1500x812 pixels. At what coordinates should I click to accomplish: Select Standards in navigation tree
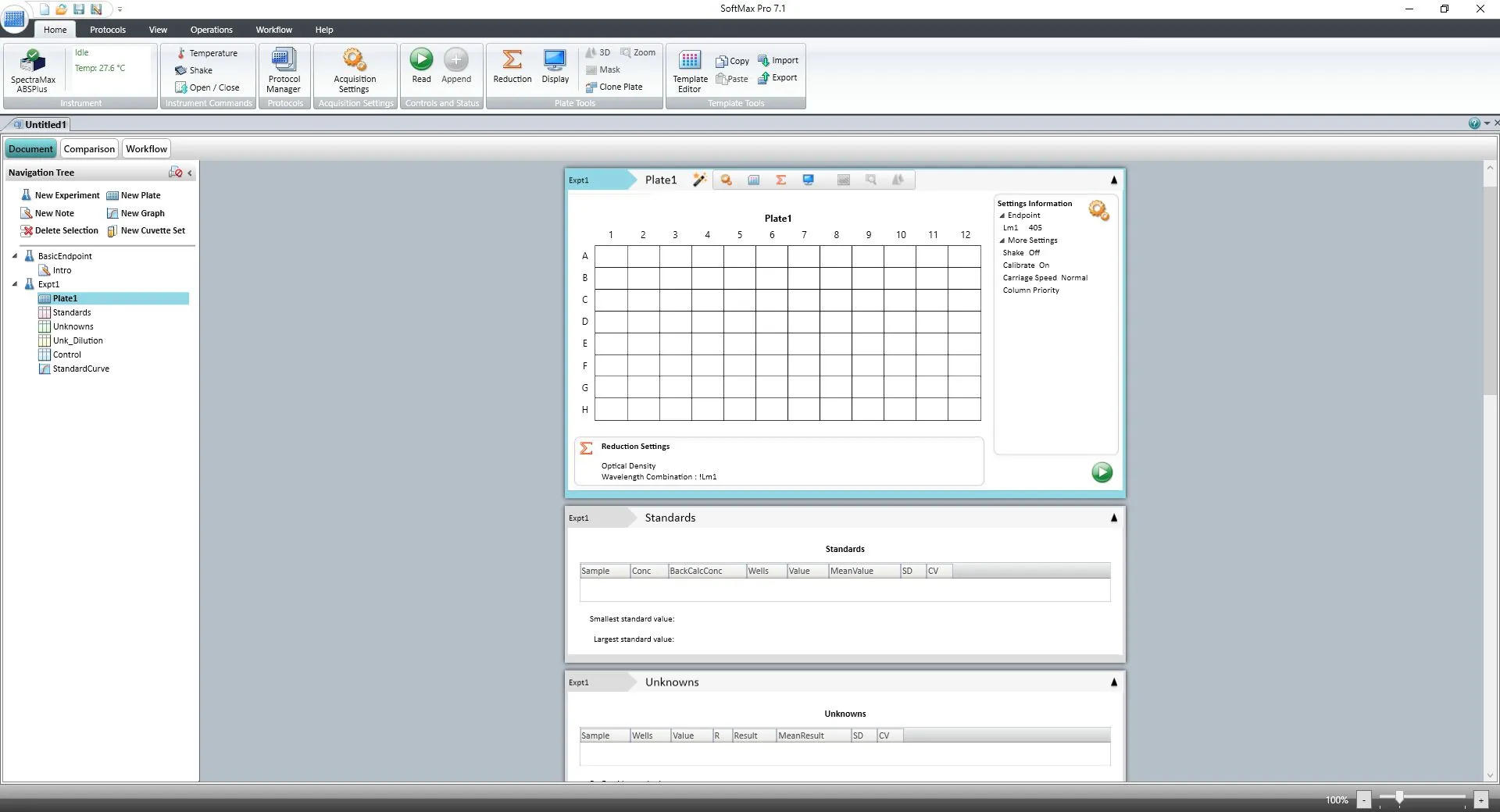[72, 312]
